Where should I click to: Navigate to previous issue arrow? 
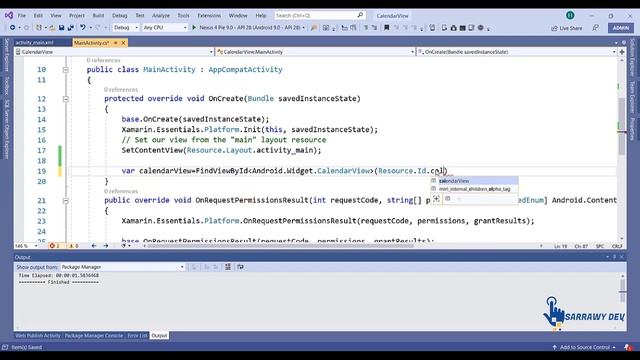click(94, 246)
